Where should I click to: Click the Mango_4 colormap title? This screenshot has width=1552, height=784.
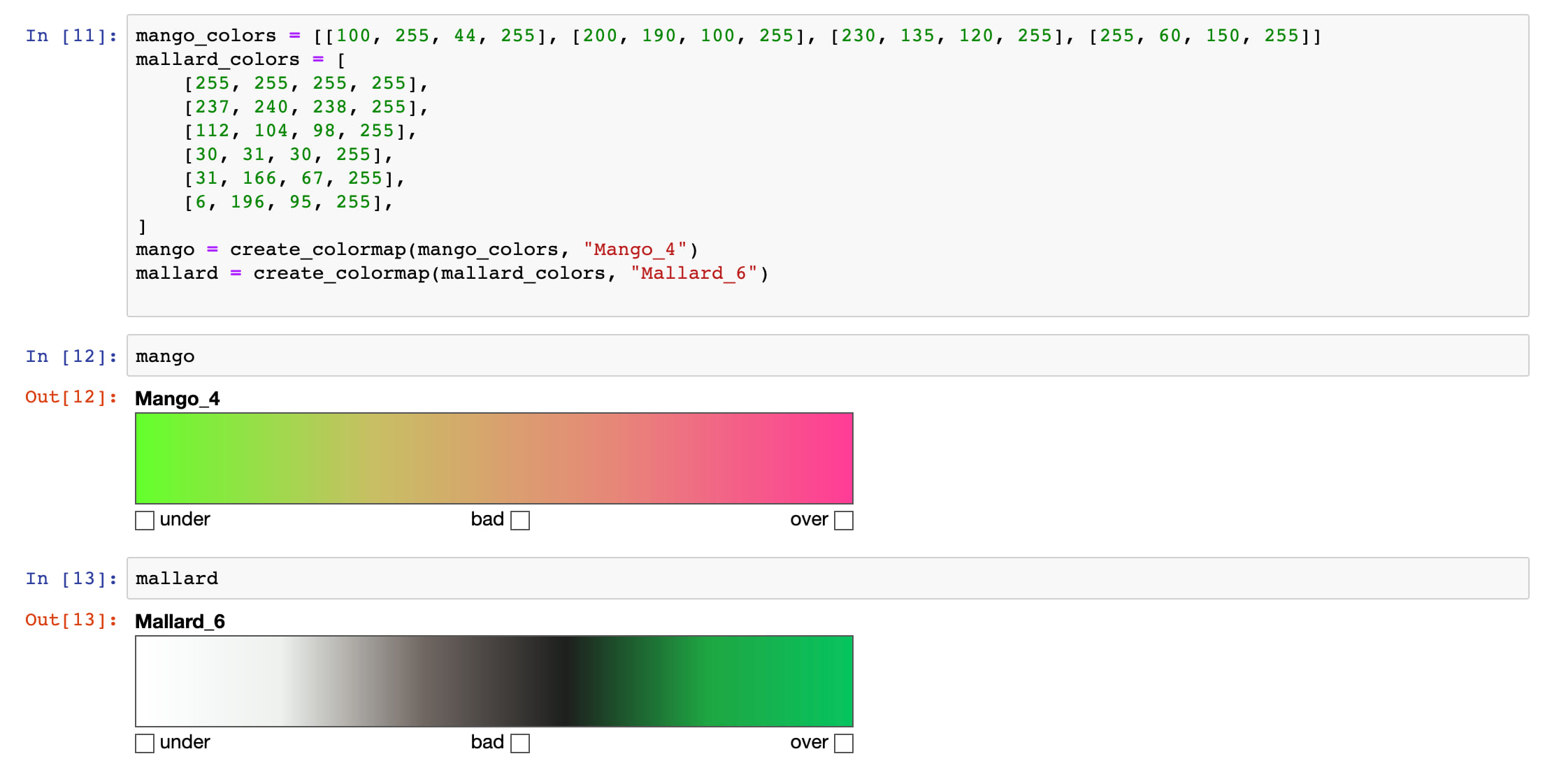(178, 398)
